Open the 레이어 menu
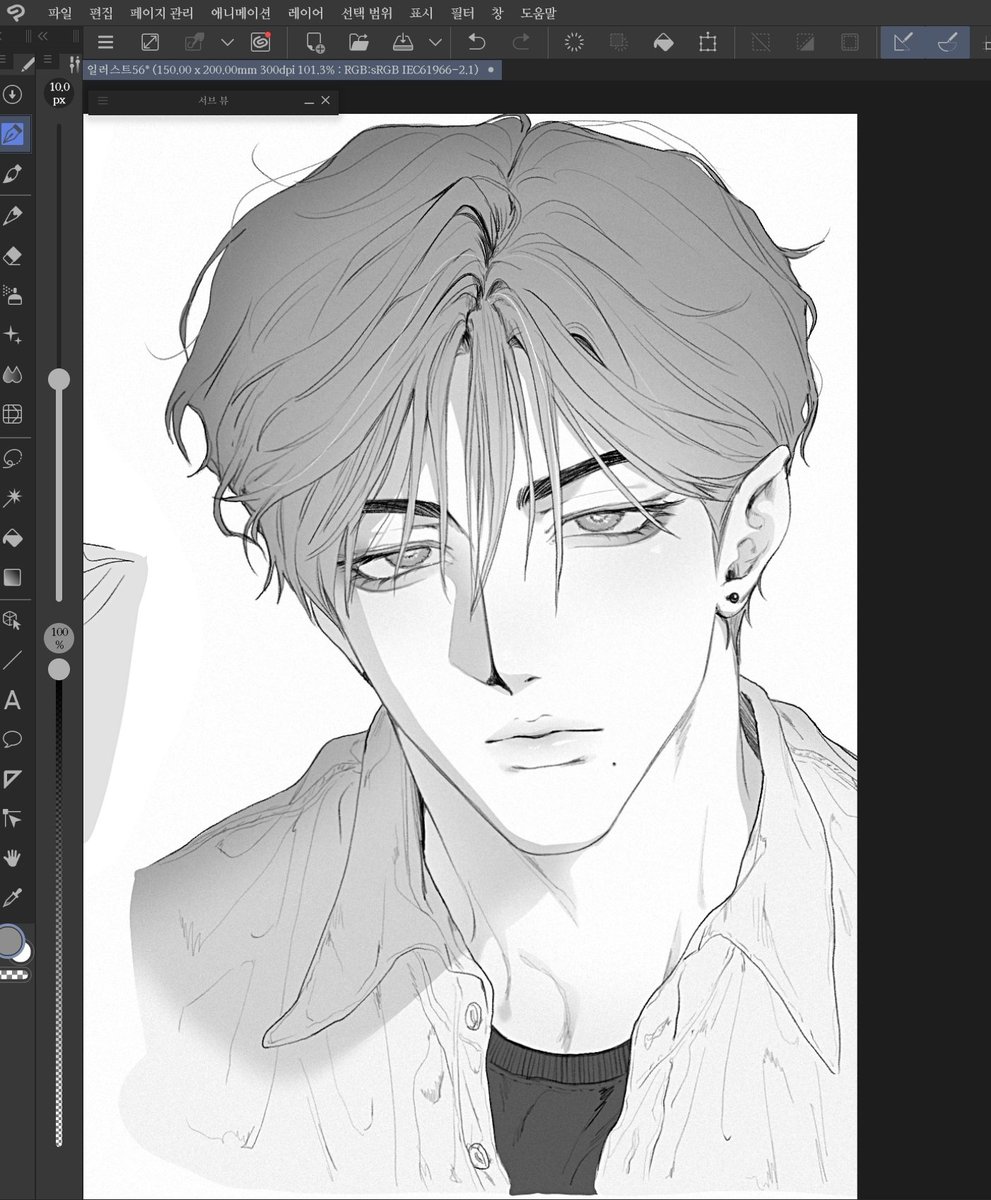991x1200 pixels. click(305, 13)
